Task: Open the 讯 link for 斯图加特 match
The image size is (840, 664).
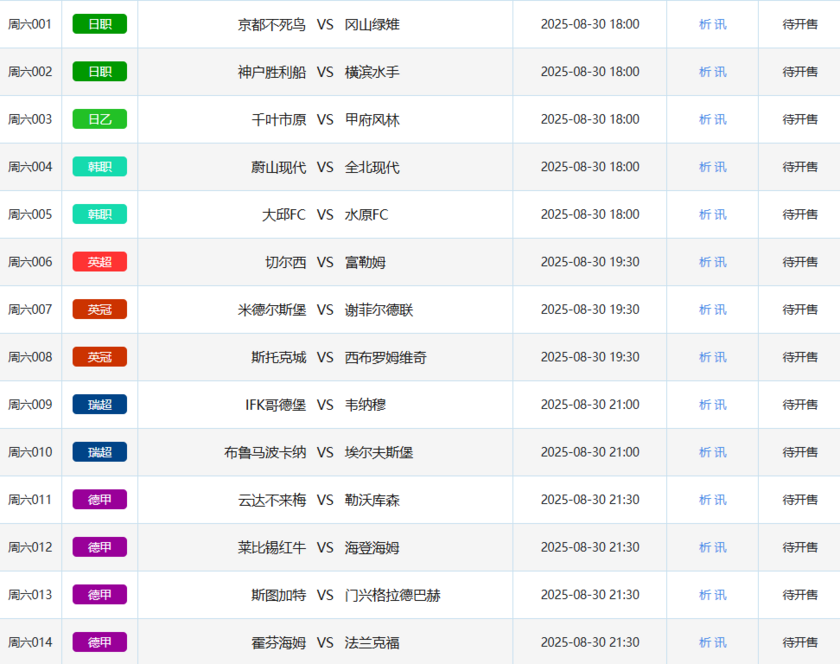Action: point(721,595)
